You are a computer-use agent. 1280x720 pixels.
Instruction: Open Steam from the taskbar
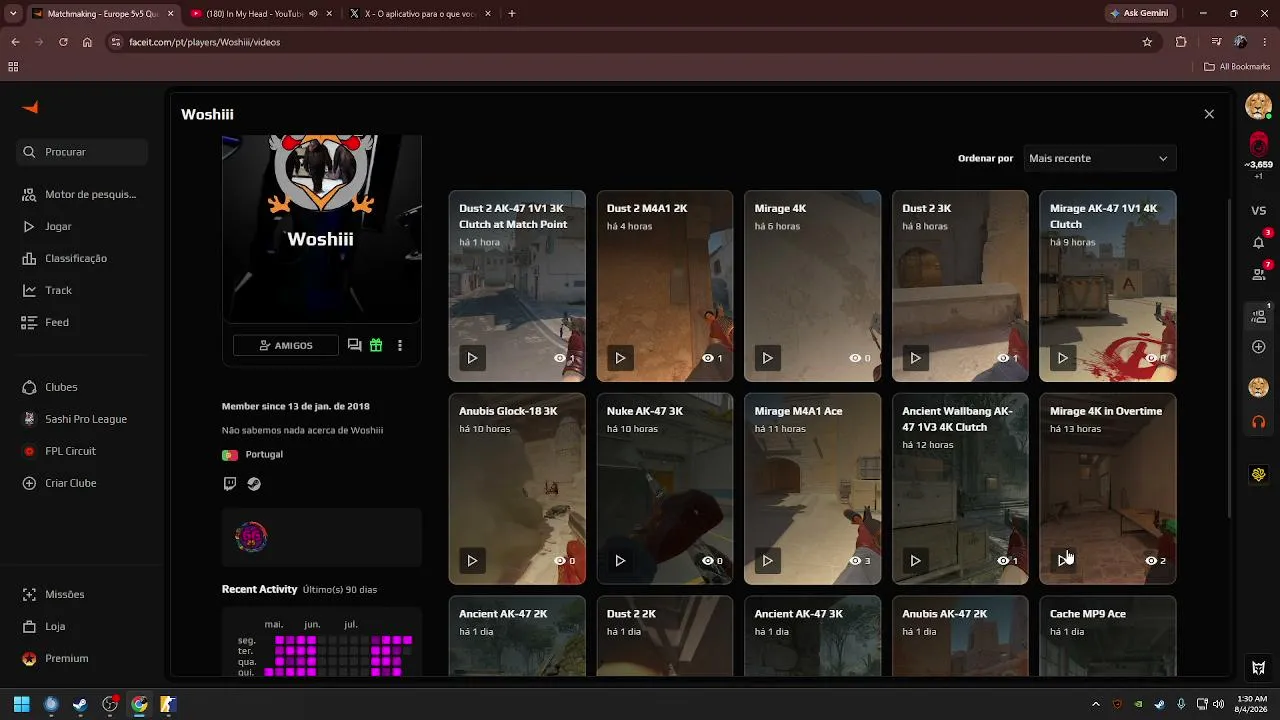coord(80,704)
